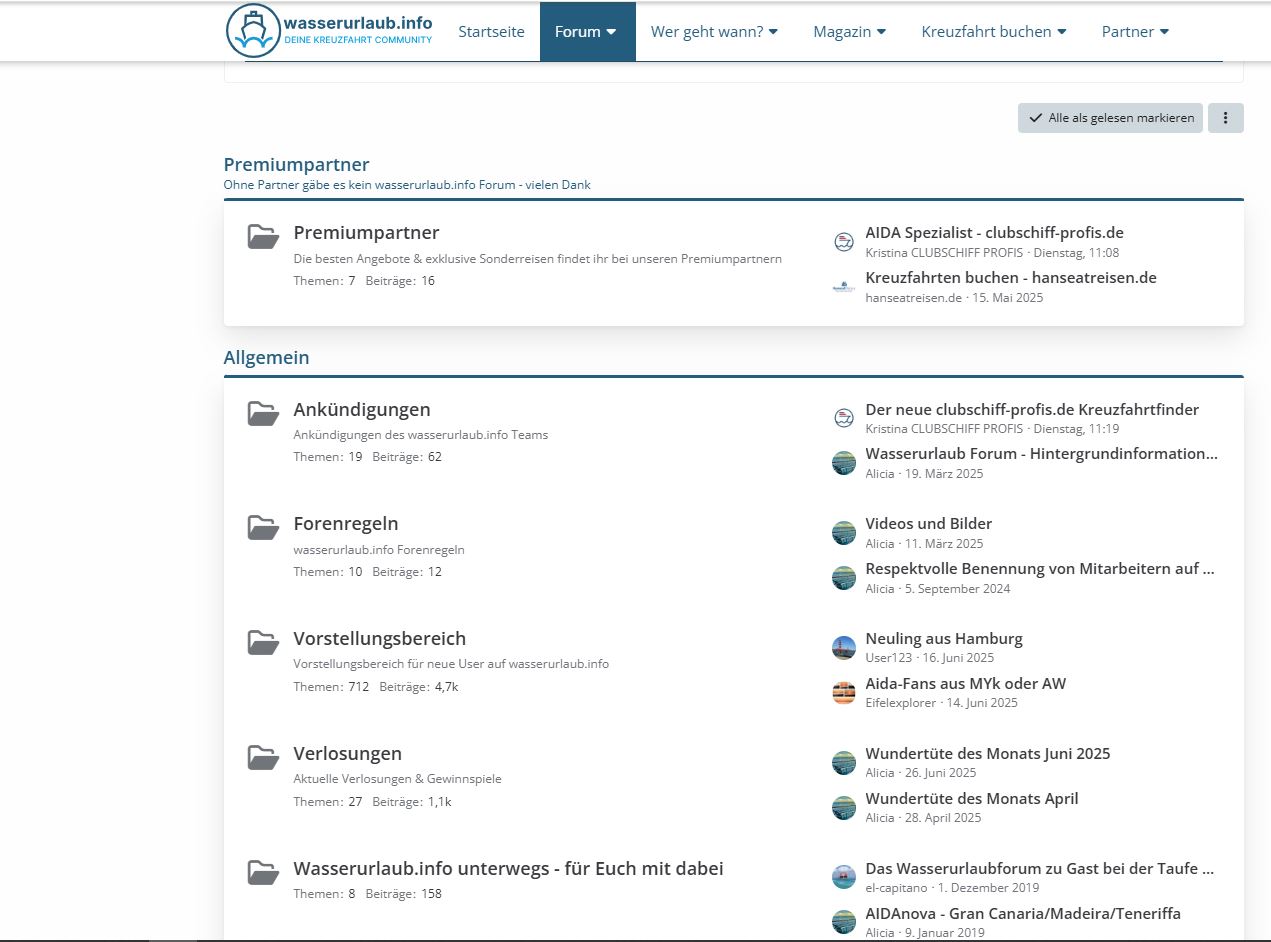Open the Vorstellungsbereich forum
Screen dimensions: 1271x942
click(x=380, y=638)
